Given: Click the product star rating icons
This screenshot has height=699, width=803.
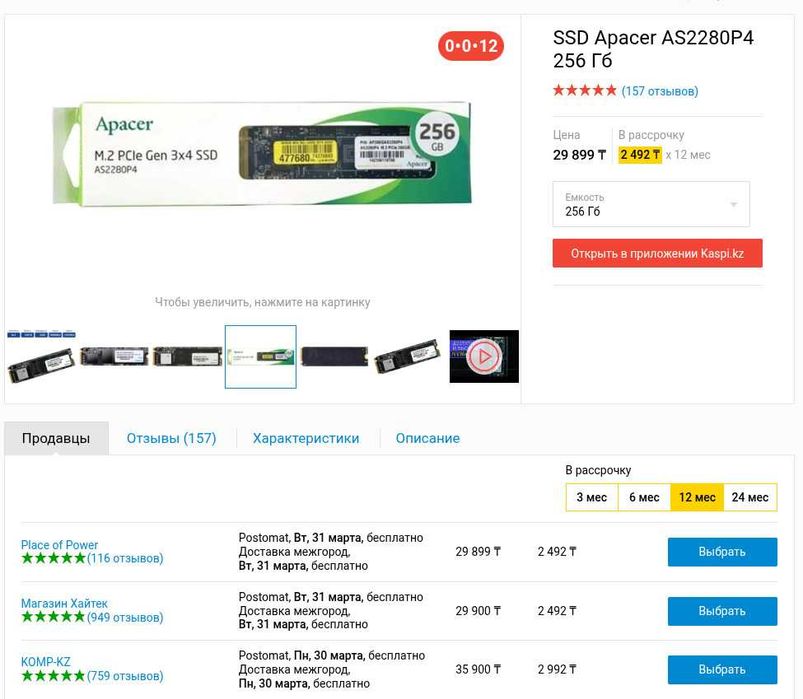Looking at the screenshot, I should click(x=584, y=91).
